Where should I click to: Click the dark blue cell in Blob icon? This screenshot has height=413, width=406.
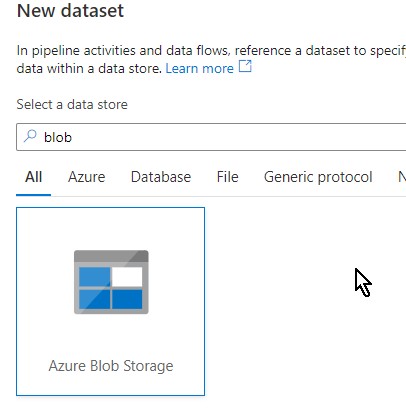click(127, 299)
